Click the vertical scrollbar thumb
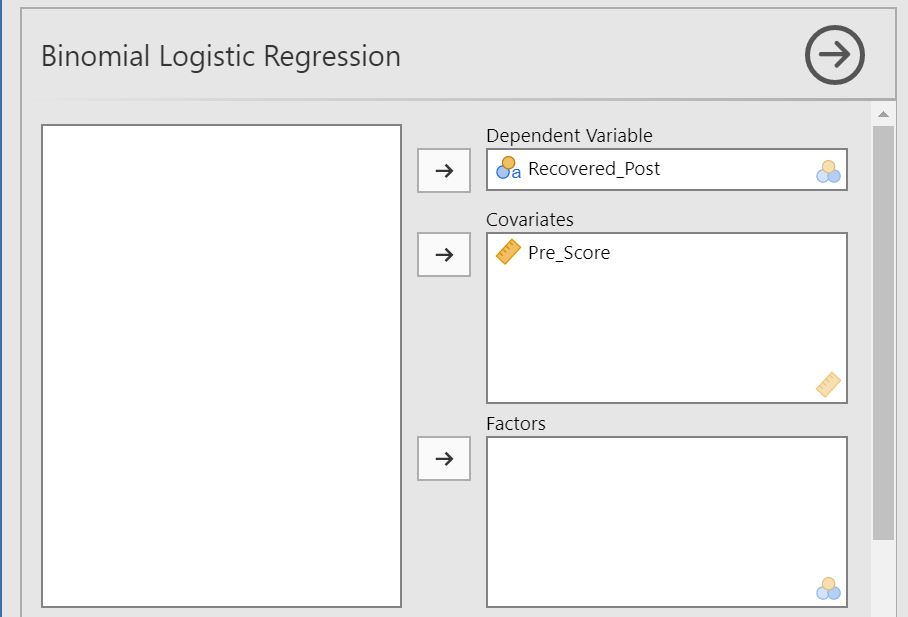Image resolution: width=908 pixels, height=617 pixels. (883, 330)
